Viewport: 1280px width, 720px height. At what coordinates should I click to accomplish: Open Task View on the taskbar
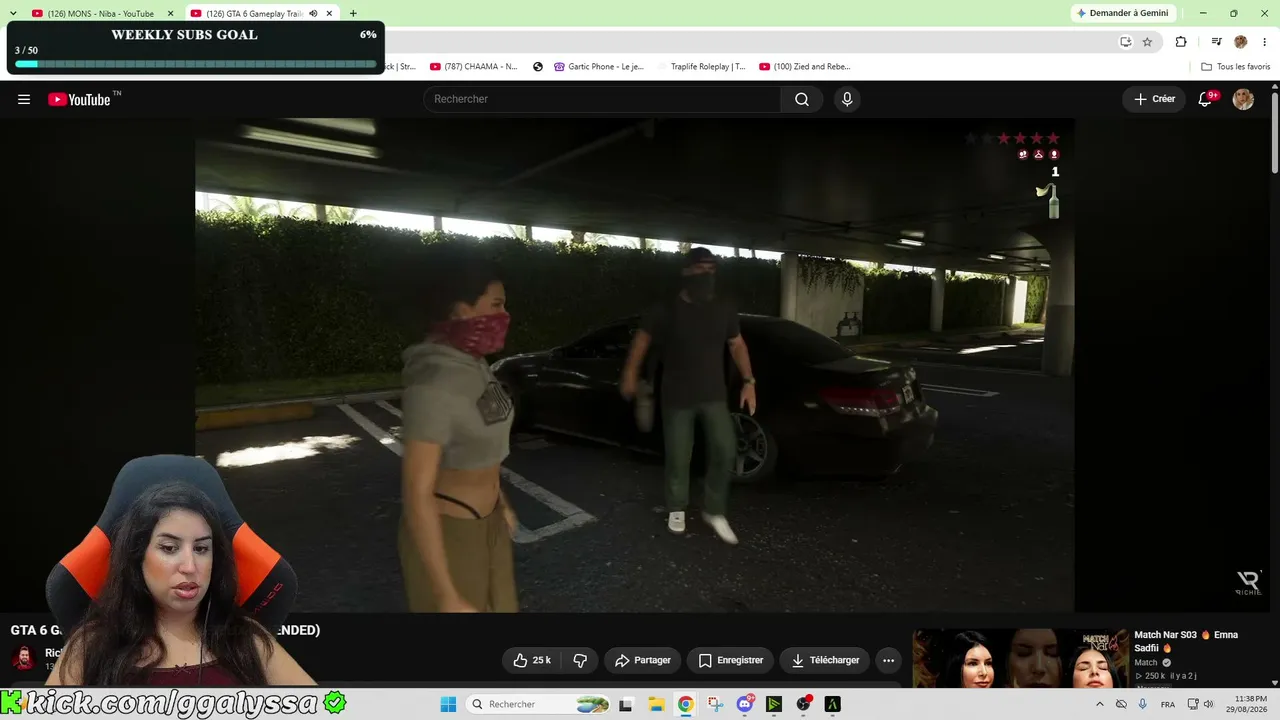(626, 704)
